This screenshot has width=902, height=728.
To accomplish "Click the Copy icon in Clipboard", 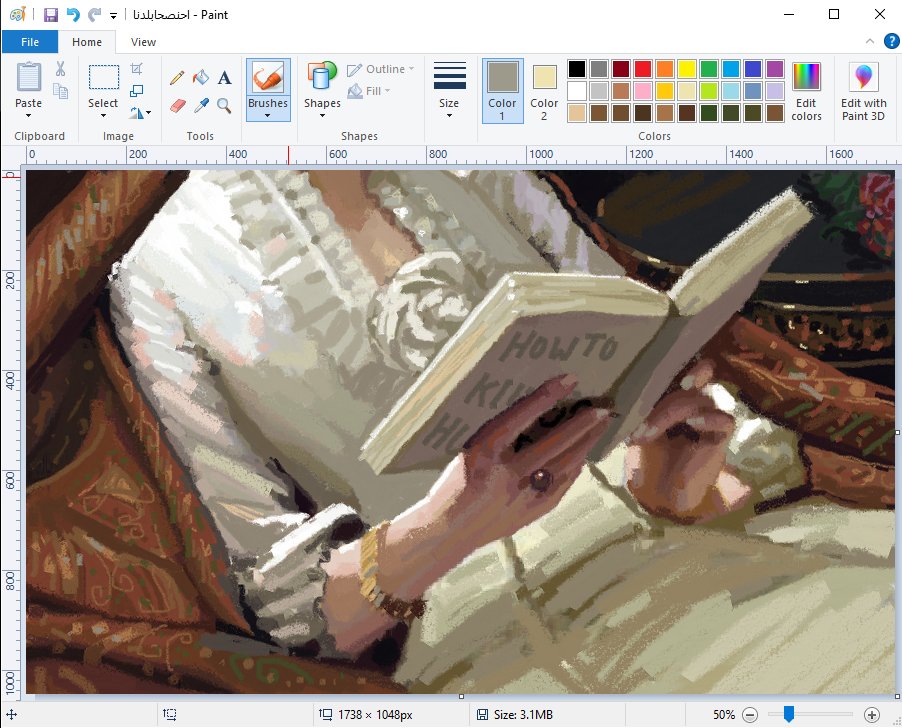I will pyautogui.click(x=60, y=91).
